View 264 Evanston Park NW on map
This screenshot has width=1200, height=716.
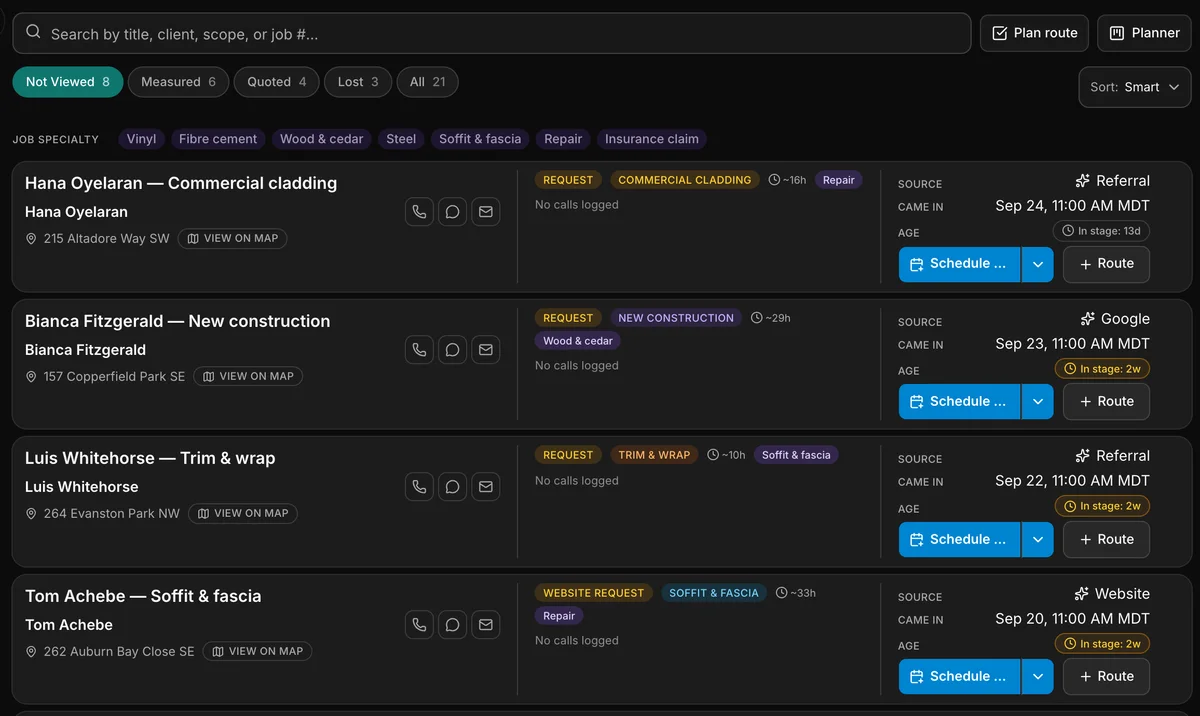(243, 514)
